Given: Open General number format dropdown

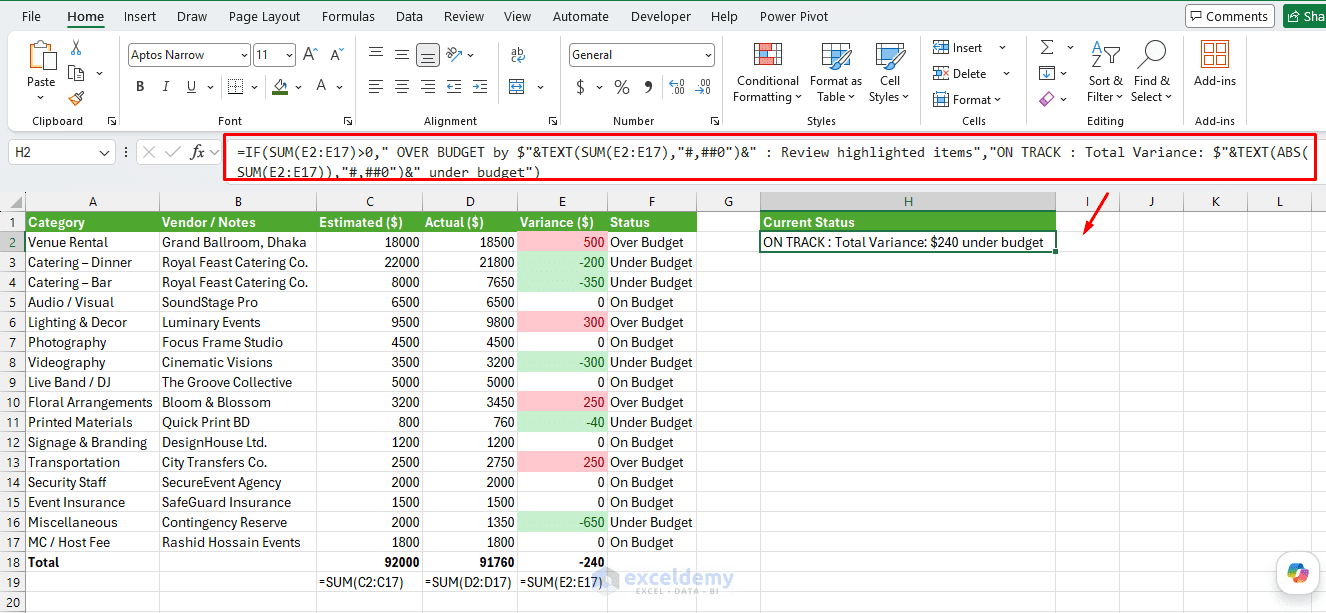Looking at the screenshot, I should (708, 55).
